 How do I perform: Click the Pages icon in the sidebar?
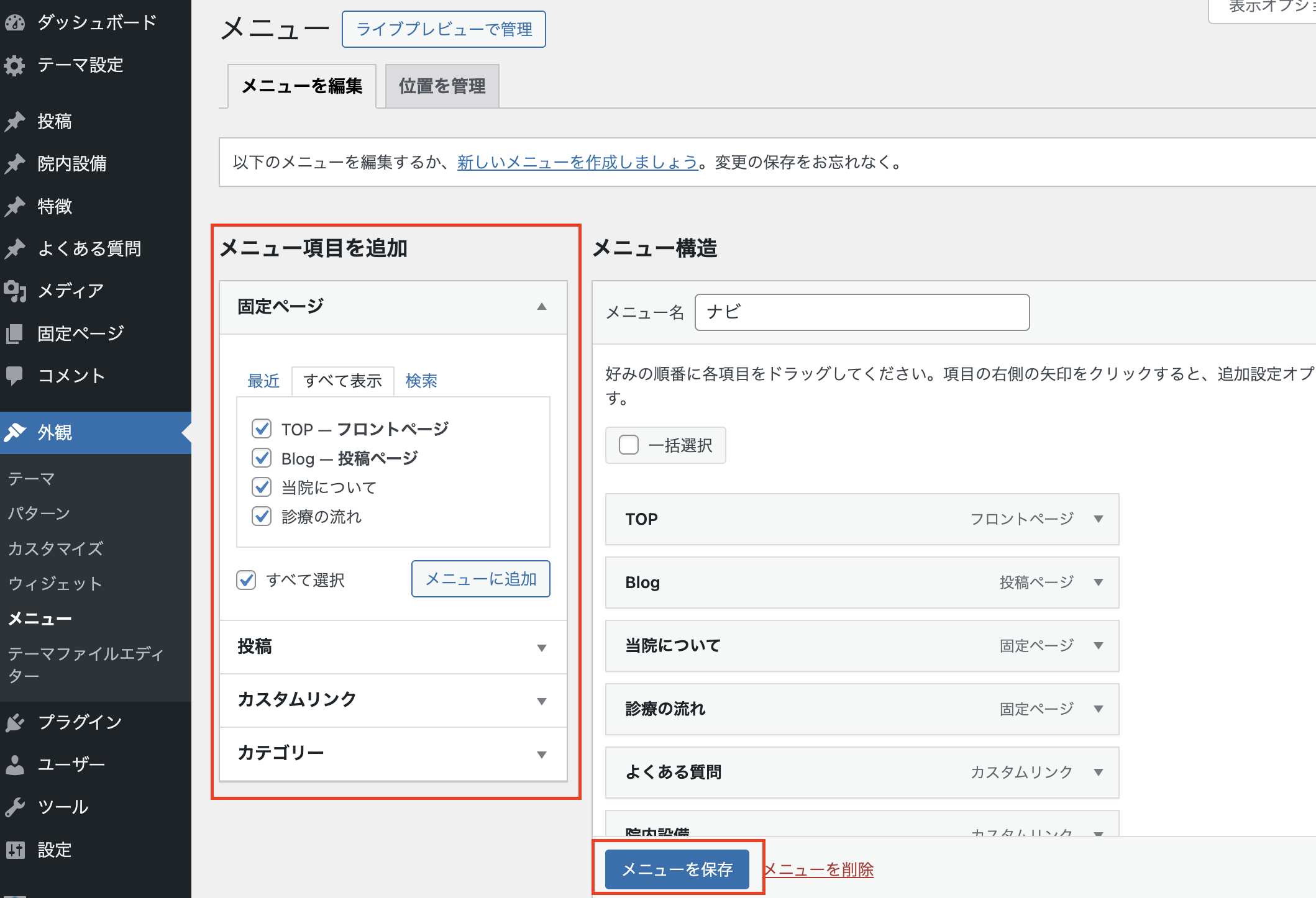click(x=15, y=333)
